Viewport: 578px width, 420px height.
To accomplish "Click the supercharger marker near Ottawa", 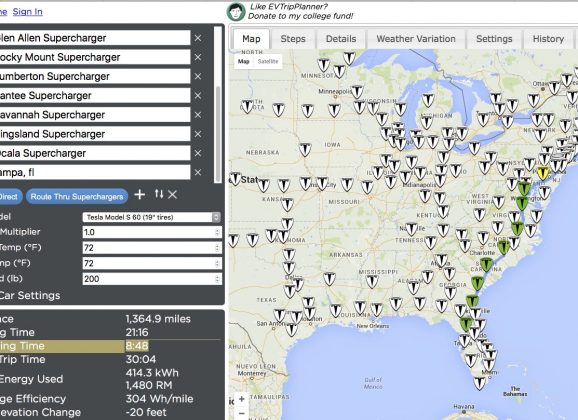I will pyautogui.click(x=554, y=88).
